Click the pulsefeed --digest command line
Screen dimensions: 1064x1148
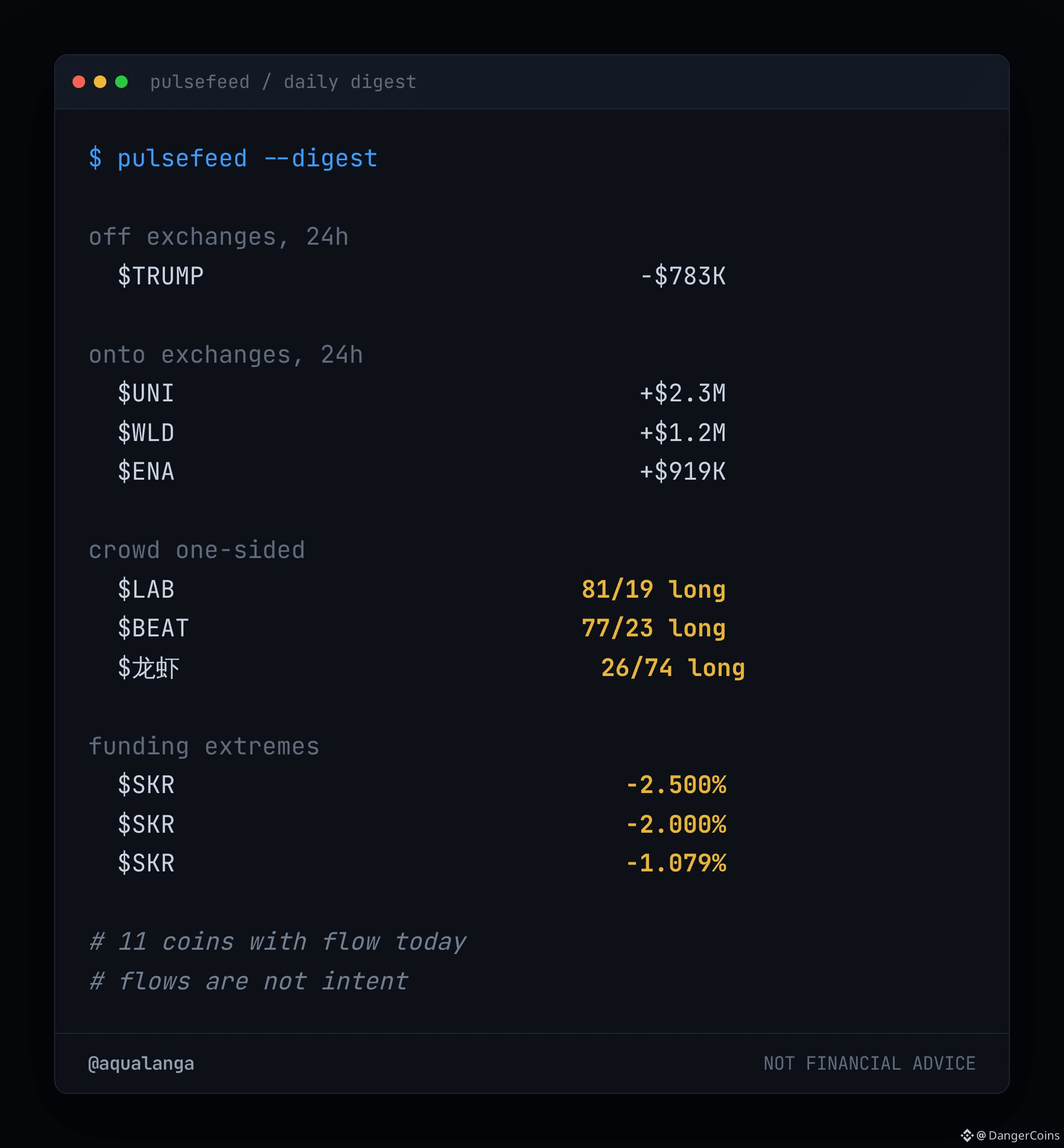tap(233, 158)
